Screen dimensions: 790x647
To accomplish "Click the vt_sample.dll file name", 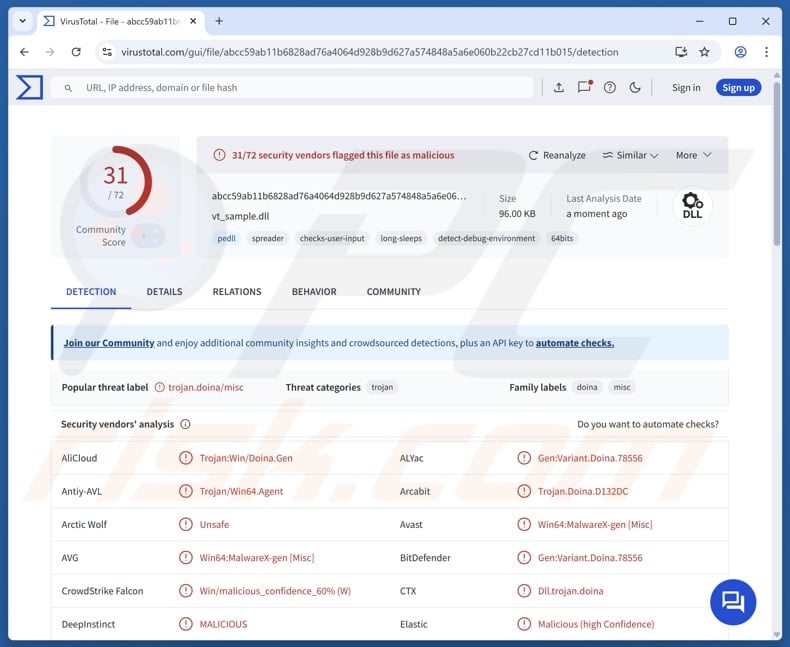I will point(240,216).
